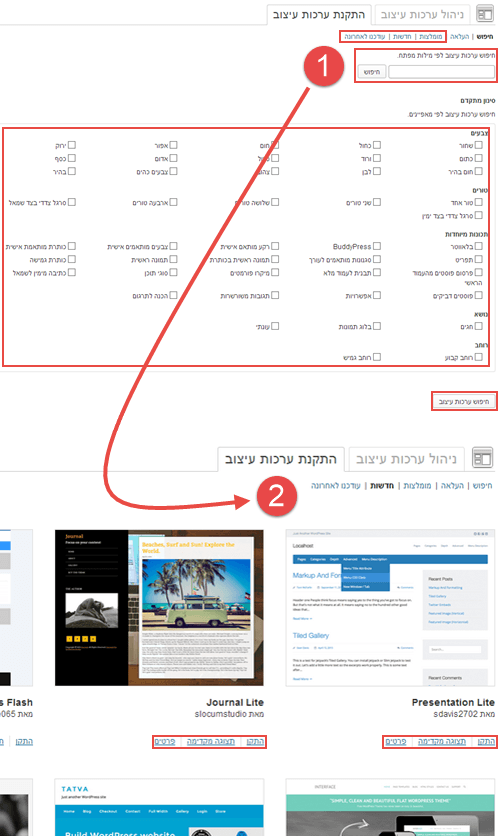Check the אפשרויות checkbox

(377, 295)
